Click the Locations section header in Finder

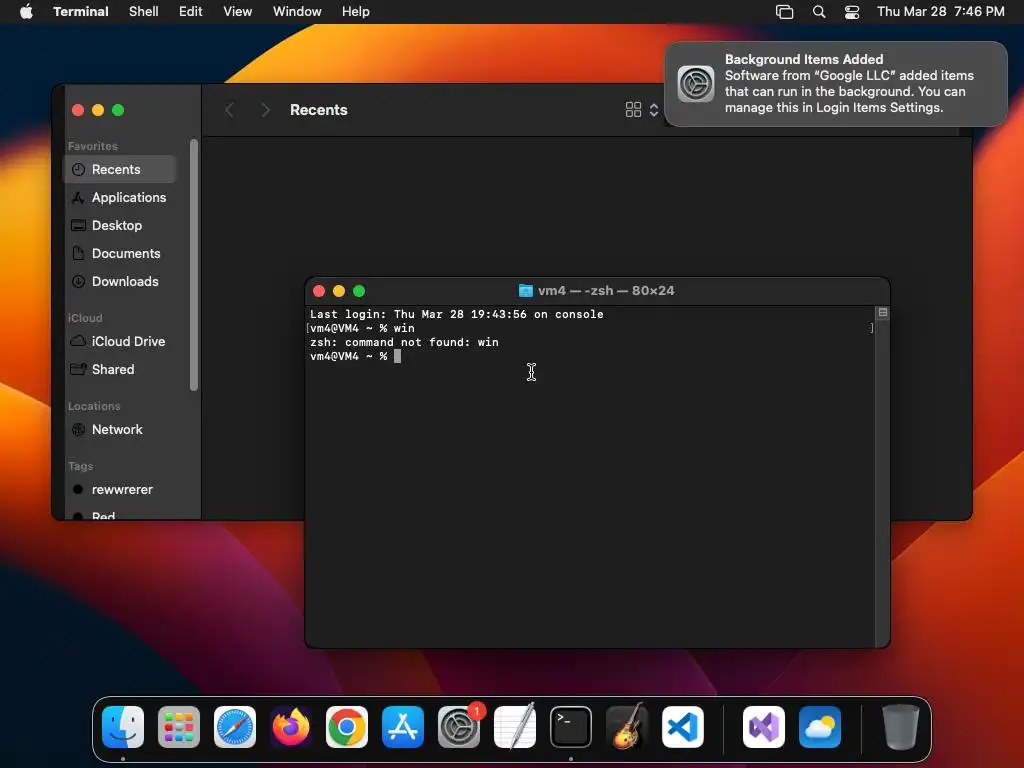[x=94, y=406]
